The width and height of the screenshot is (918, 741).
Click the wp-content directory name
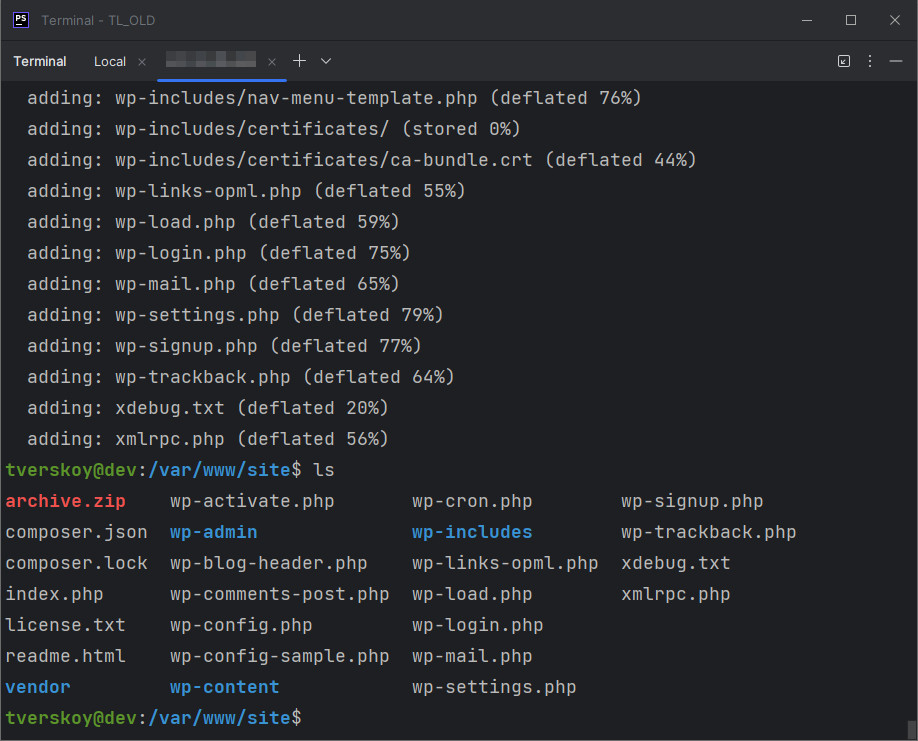[225, 687]
